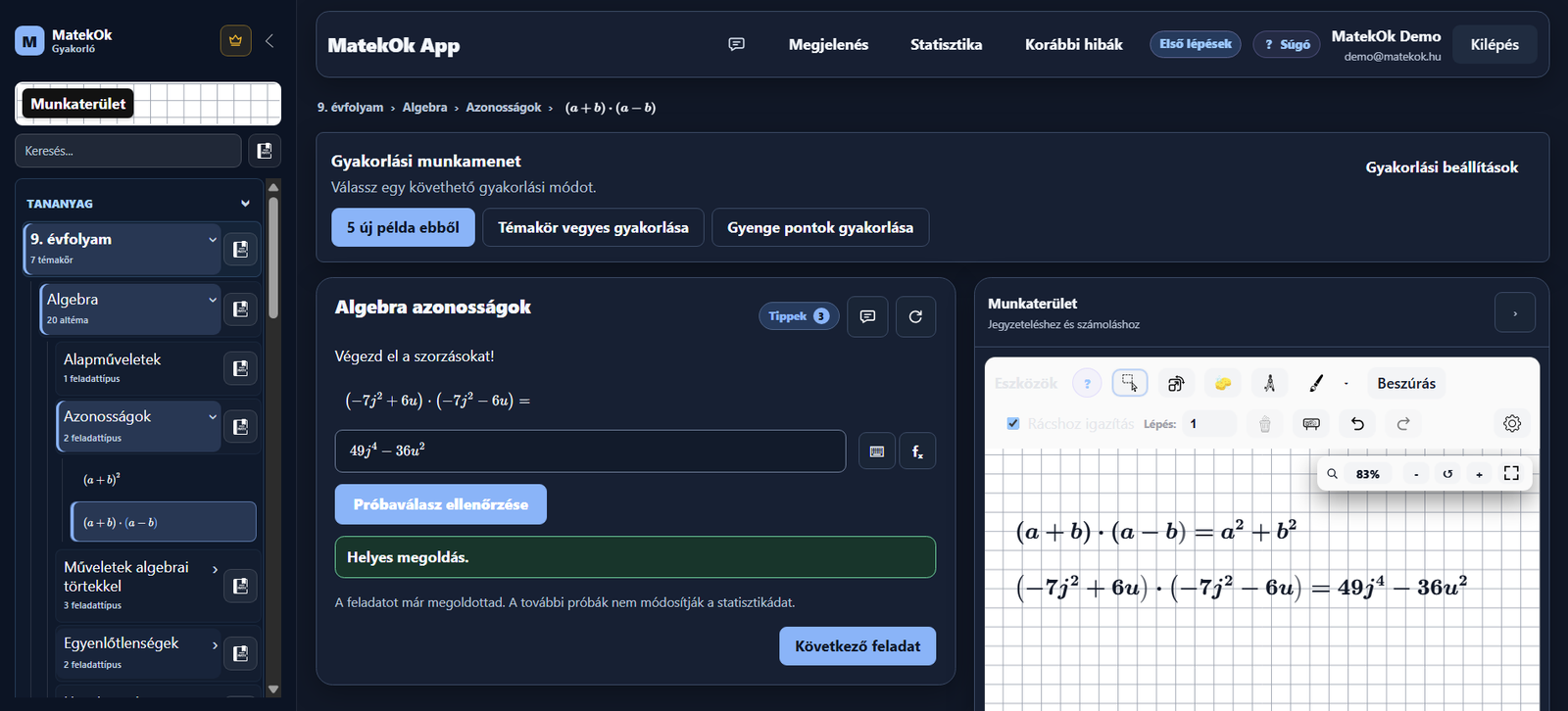Select the rectangle selection tool
Screen dimensions: 1568x711
tap(1130, 383)
